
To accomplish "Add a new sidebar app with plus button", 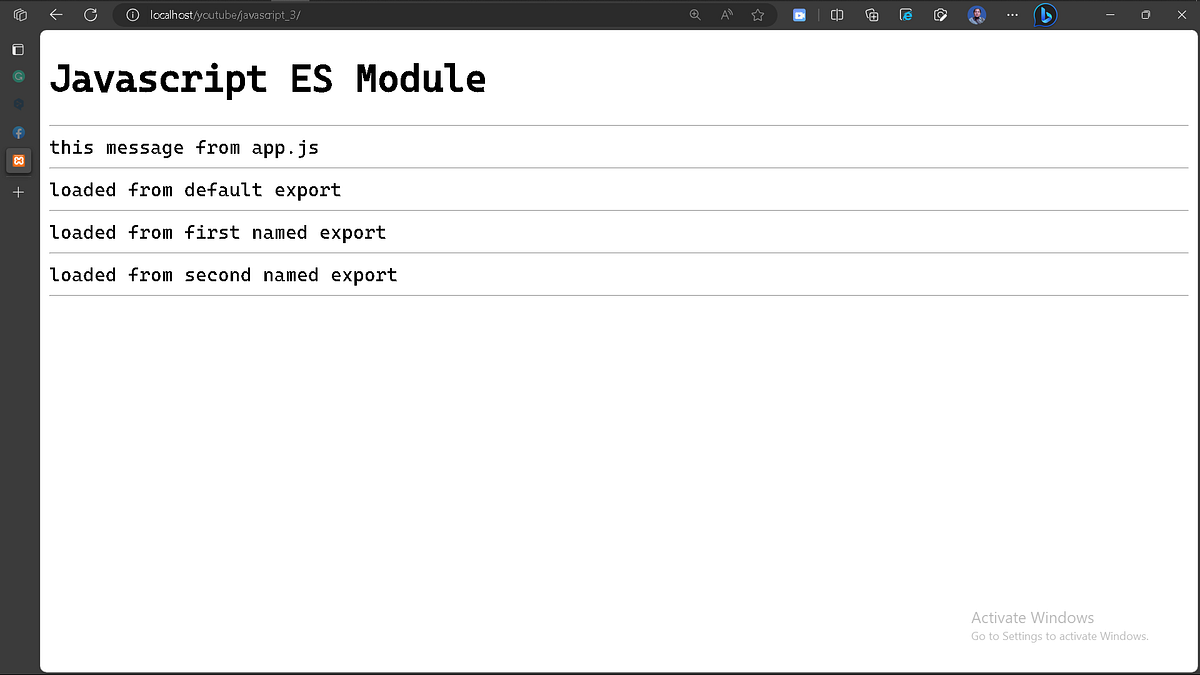I will click(x=18, y=192).
